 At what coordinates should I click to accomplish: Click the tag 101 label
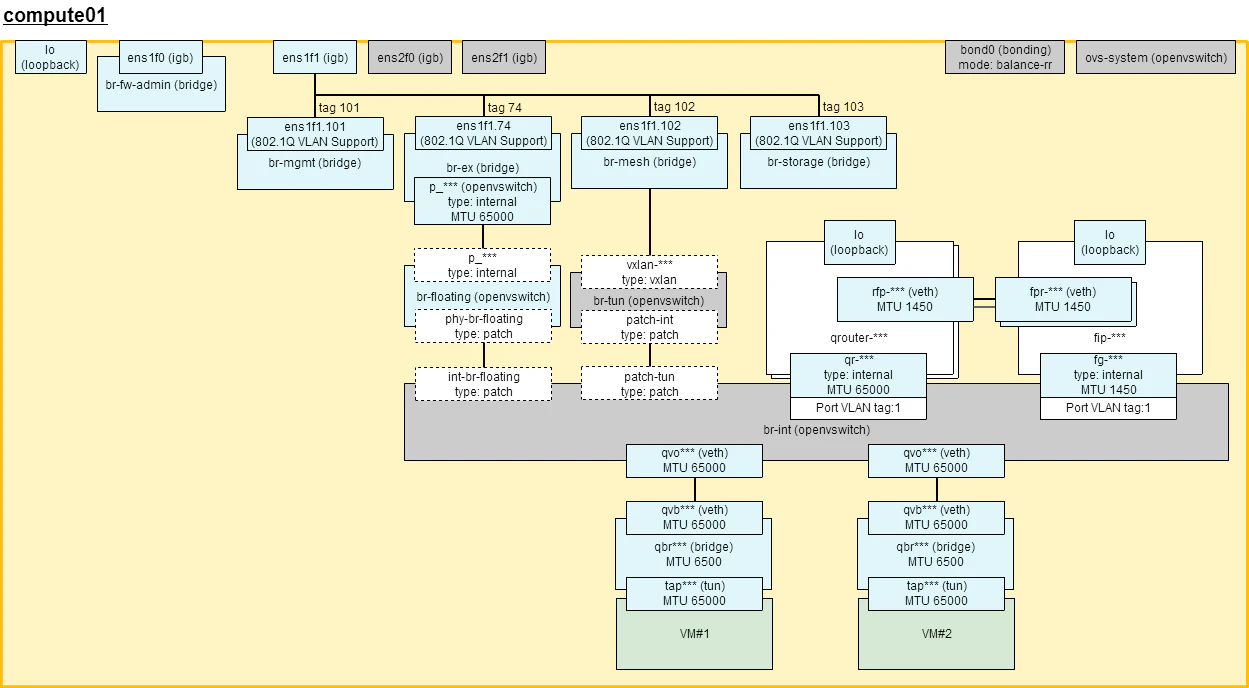tap(339, 107)
